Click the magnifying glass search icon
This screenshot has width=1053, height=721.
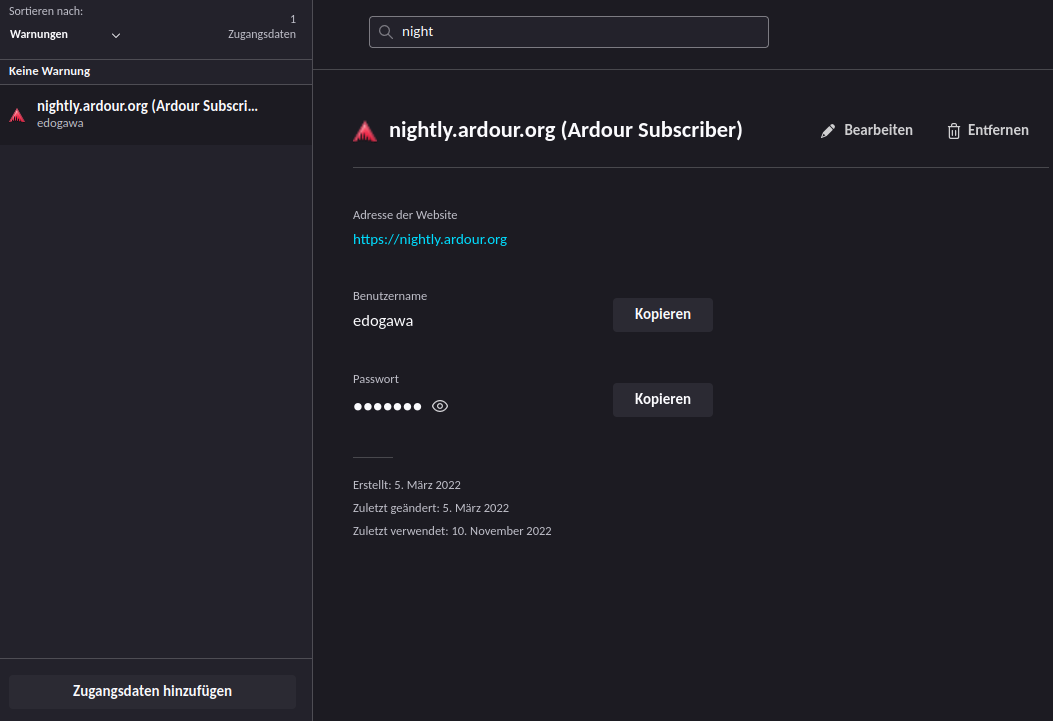[386, 32]
